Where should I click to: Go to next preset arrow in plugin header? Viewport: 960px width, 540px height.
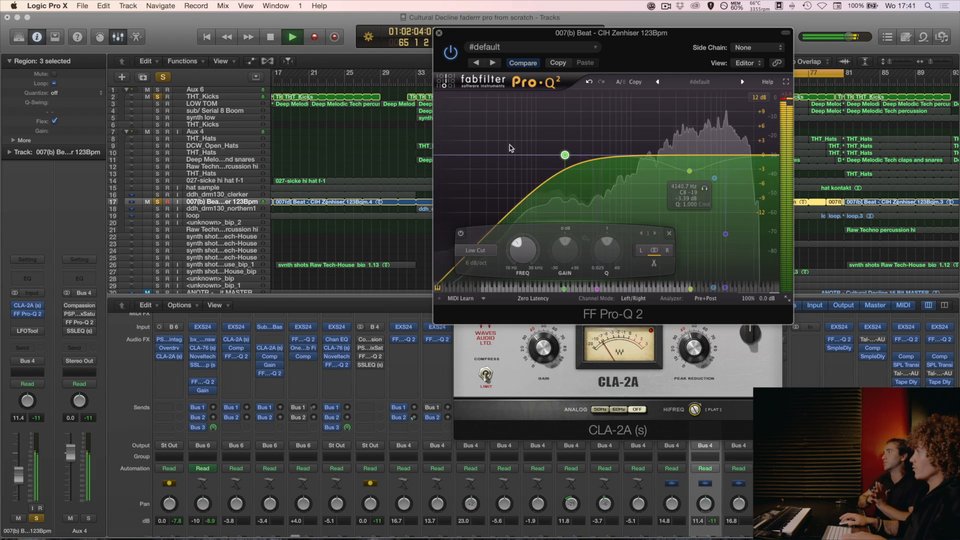[x=493, y=62]
